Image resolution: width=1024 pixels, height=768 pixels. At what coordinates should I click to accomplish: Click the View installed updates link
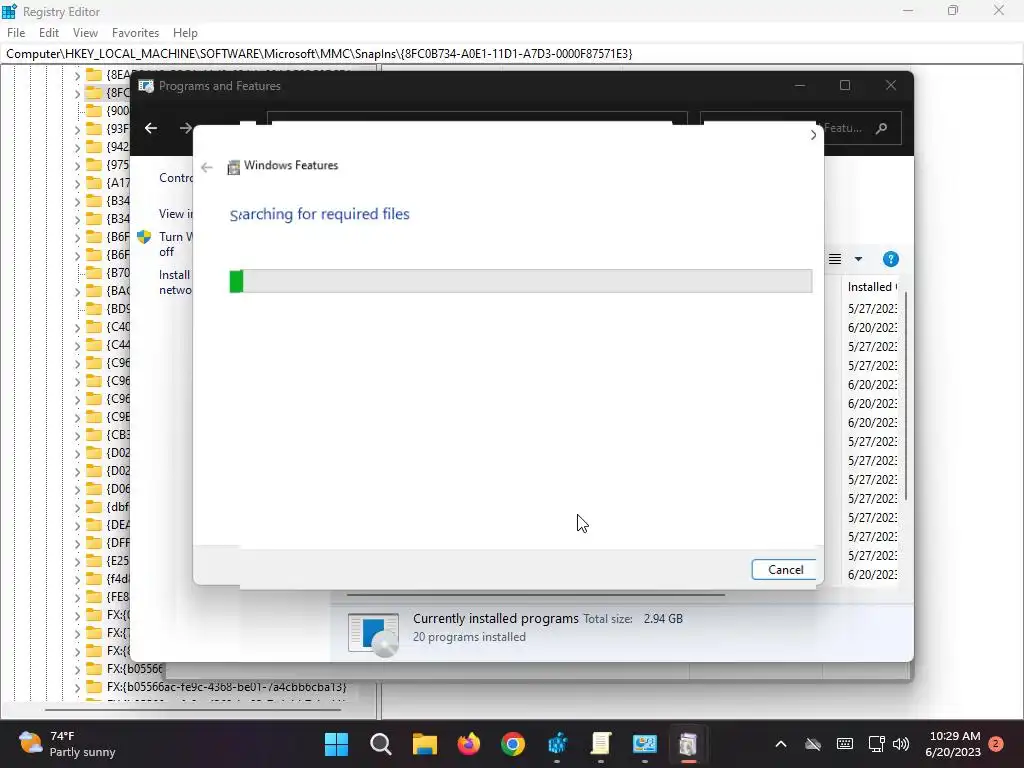[176, 214]
